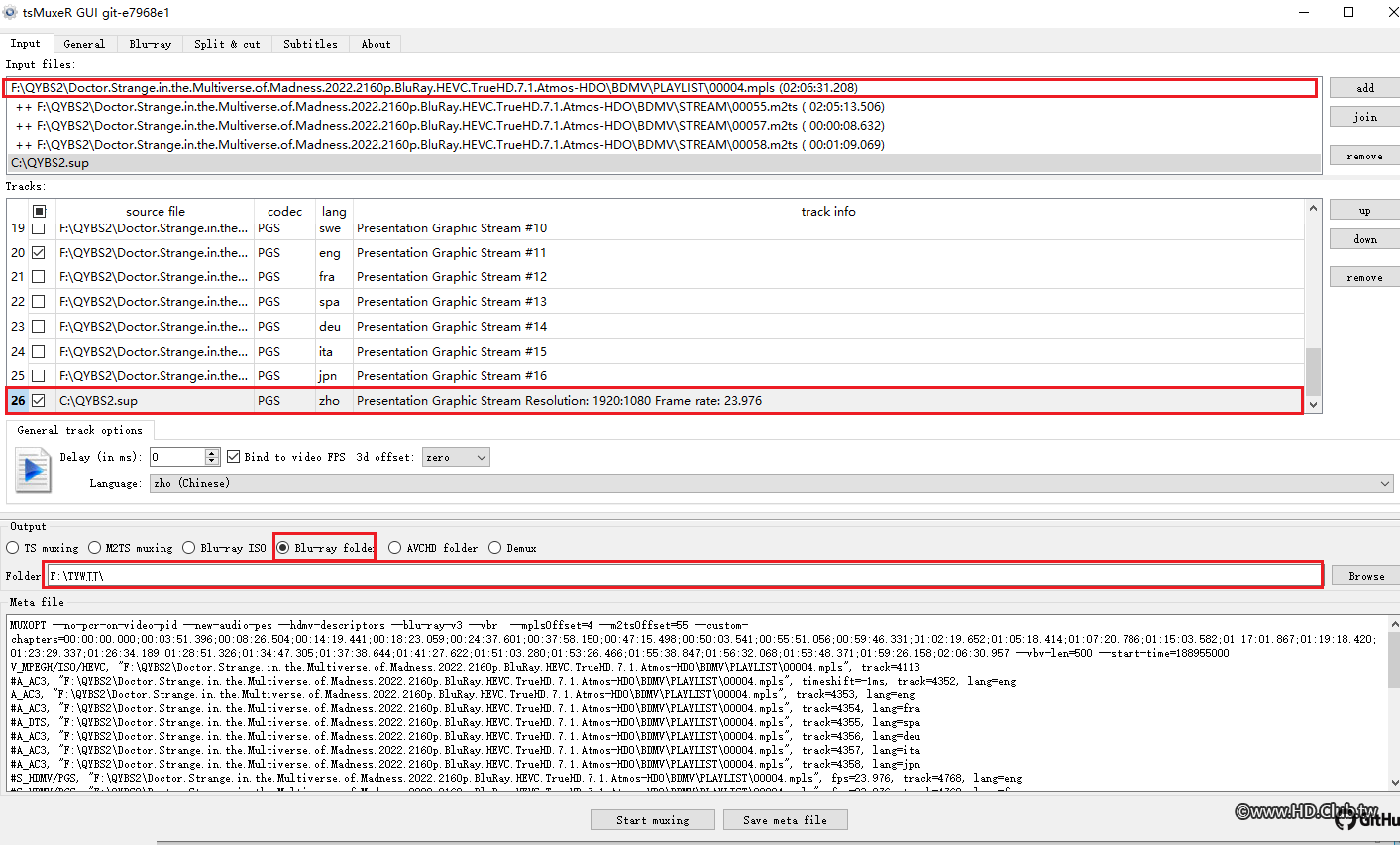Screen dimensions: 1400x845
Task: Click the lang column header
Action: point(334,211)
